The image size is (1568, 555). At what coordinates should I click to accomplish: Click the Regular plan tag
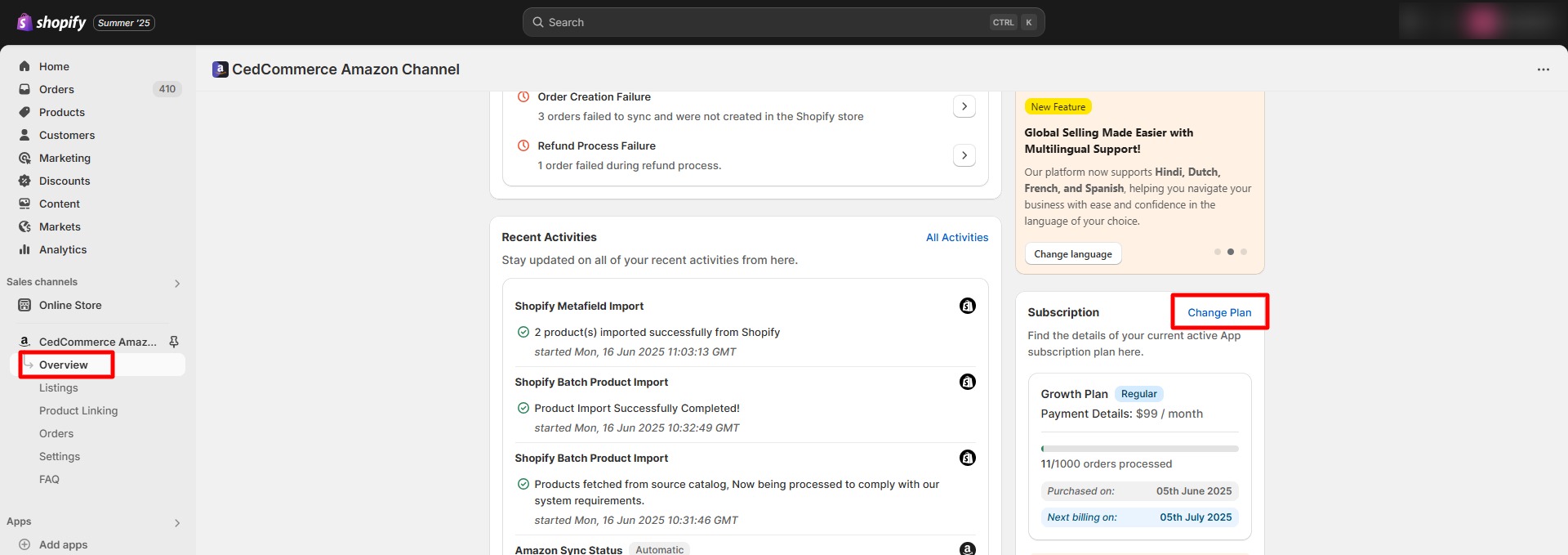[1138, 394]
